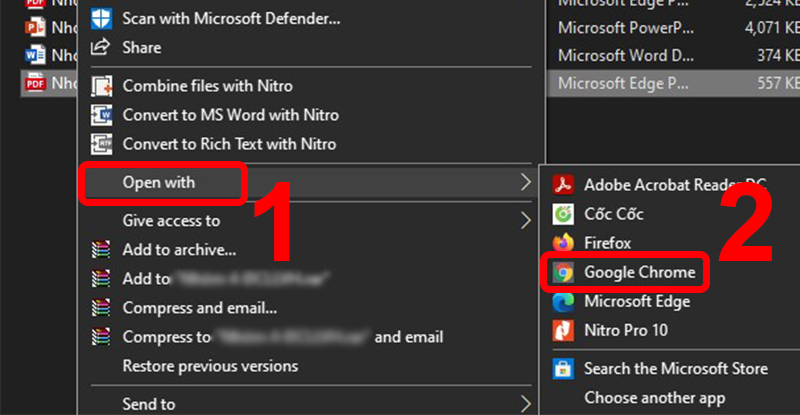Click the Microsoft Store bag icon
The image size is (800, 415).
(x=564, y=369)
